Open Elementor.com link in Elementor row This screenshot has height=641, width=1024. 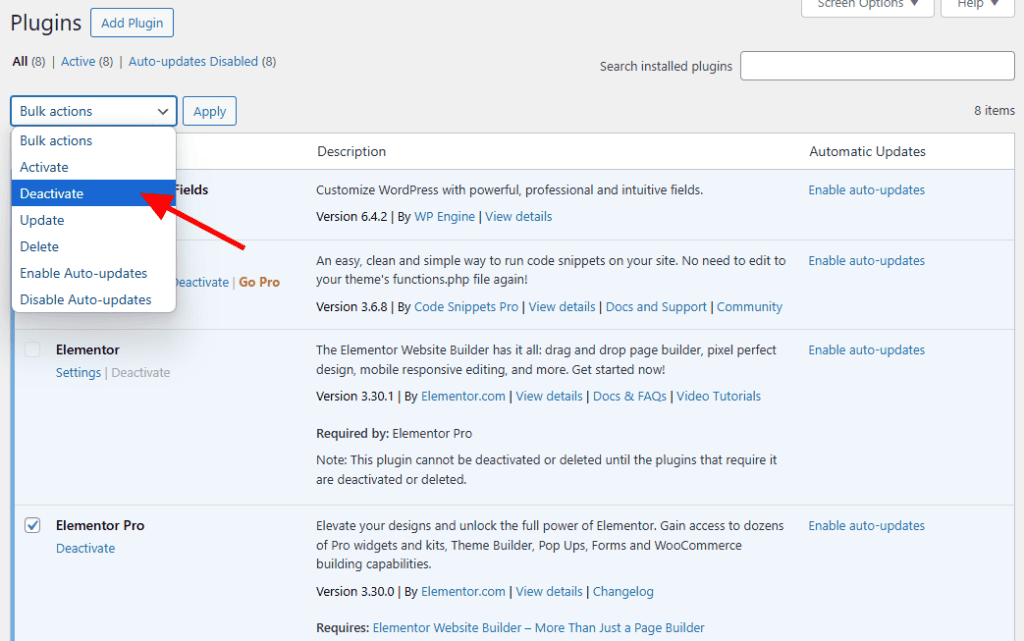coord(463,396)
